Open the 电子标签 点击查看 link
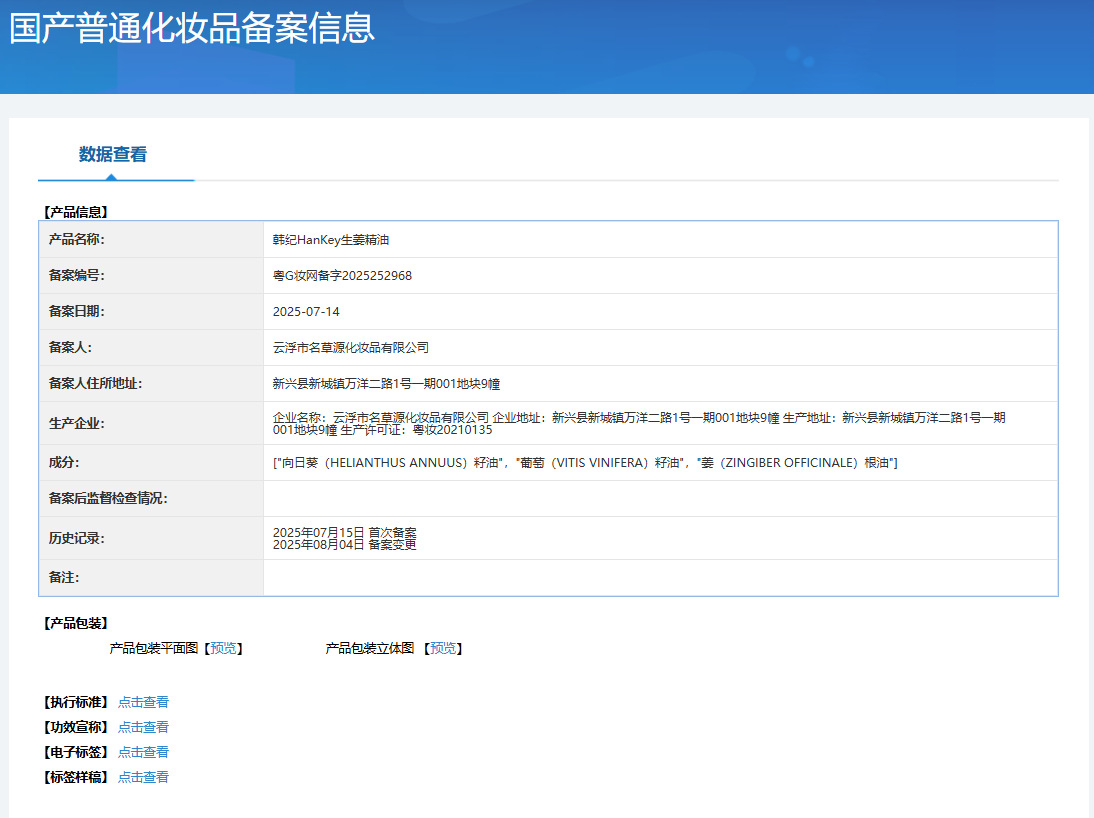The width and height of the screenshot is (1094, 818). click(143, 752)
